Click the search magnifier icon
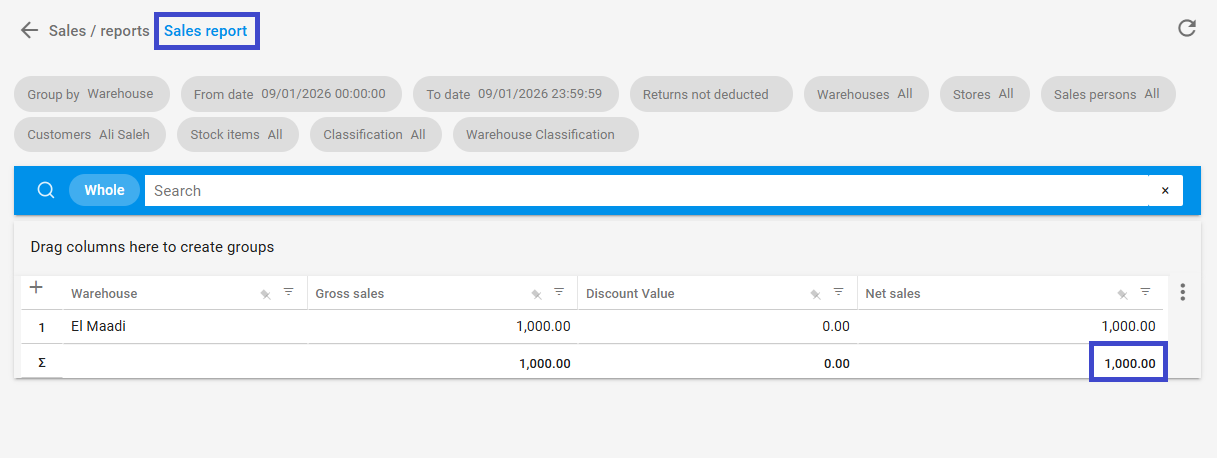 45,190
